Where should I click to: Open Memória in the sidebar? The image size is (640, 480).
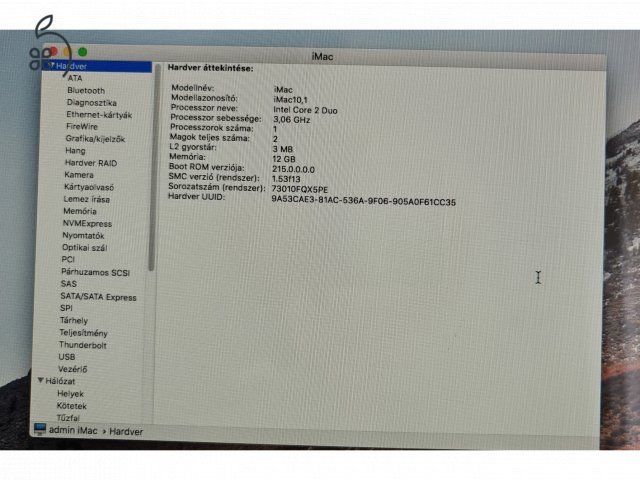point(80,211)
